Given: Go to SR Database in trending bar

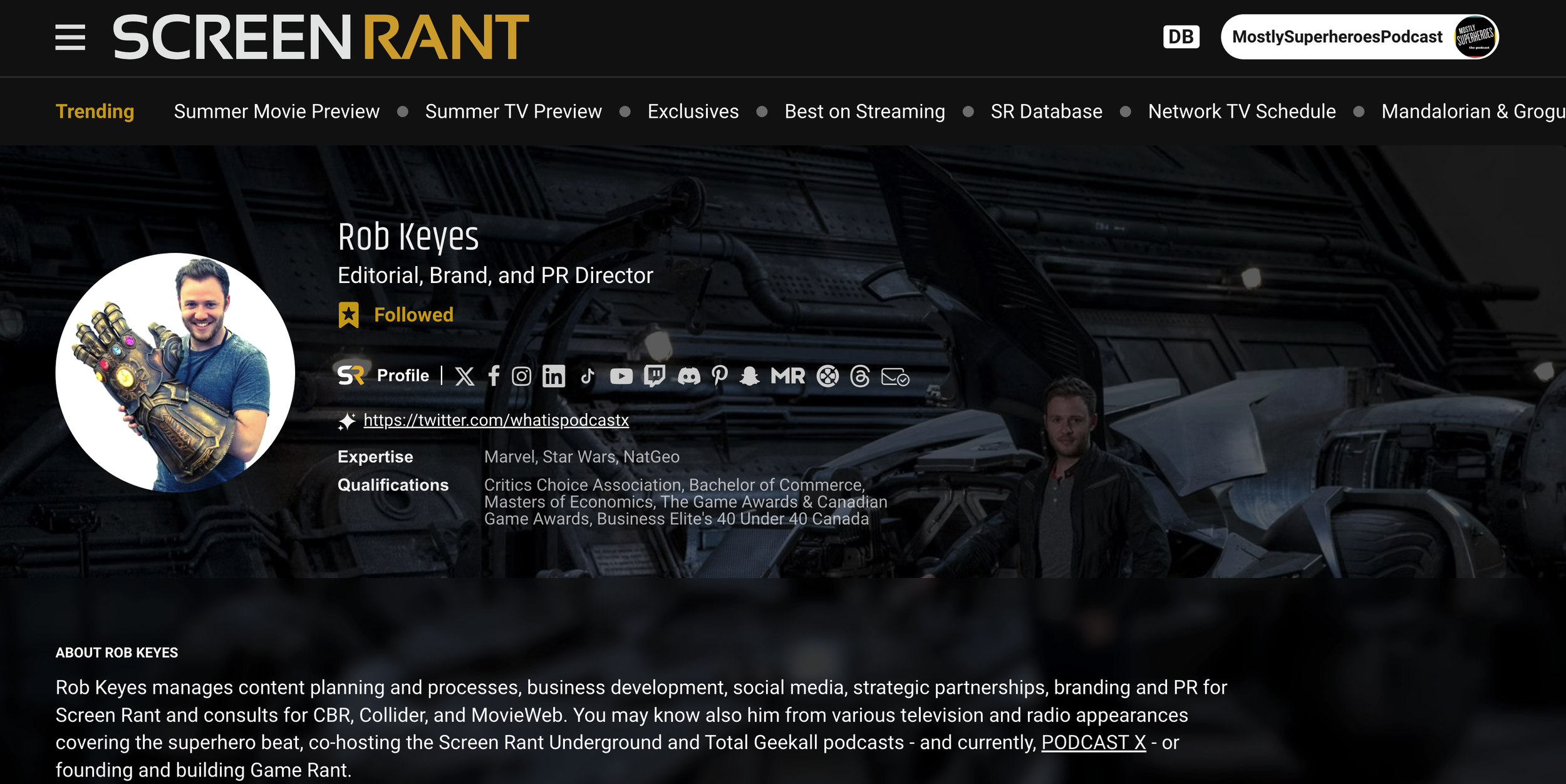Looking at the screenshot, I should (x=1046, y=111).
